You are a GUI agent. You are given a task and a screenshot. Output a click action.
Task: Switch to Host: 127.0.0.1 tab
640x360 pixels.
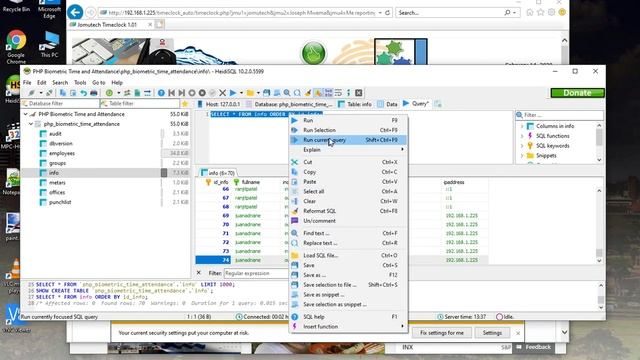(219, 104)
